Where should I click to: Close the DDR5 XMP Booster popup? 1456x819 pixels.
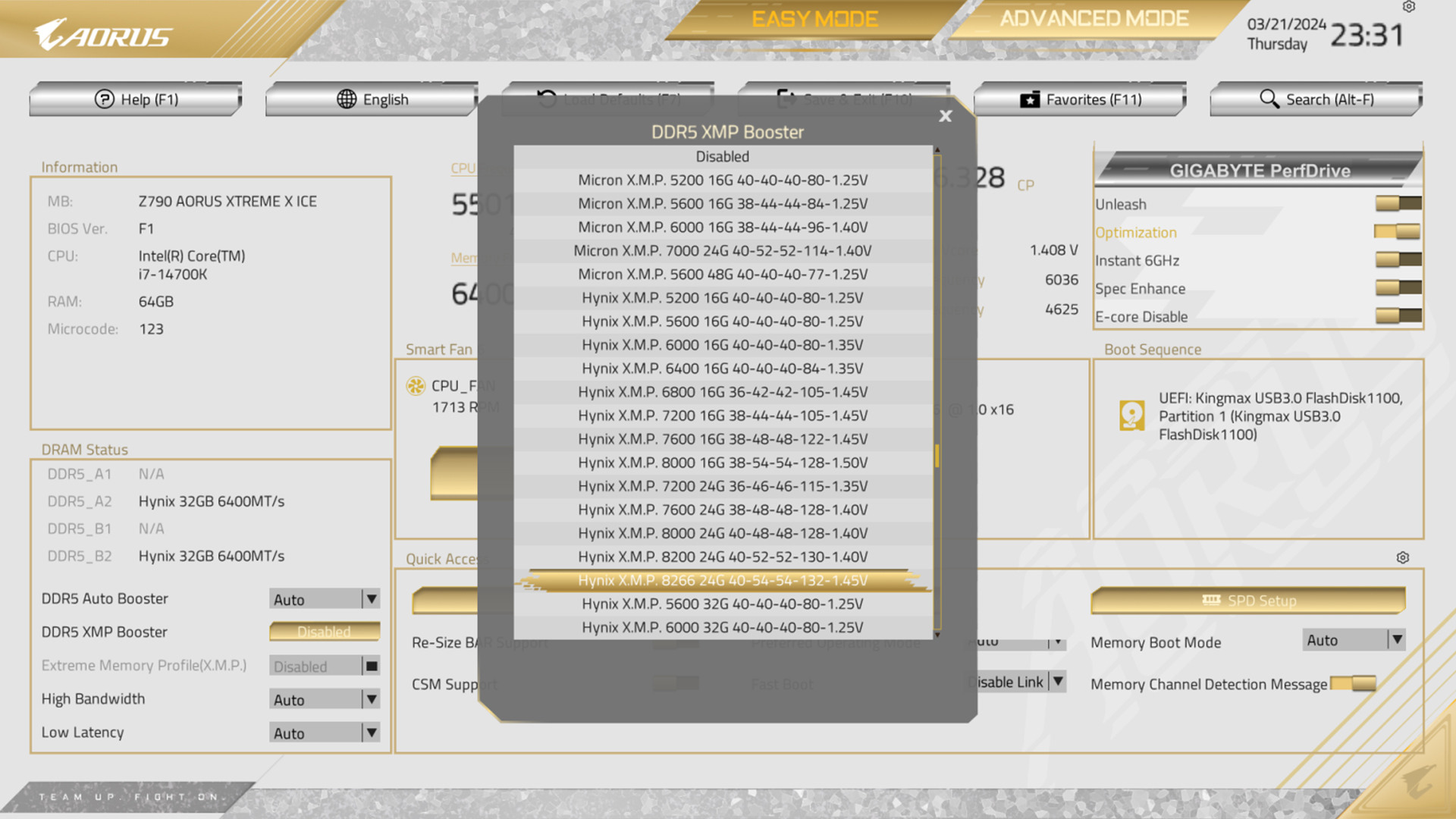click(x=945, y=116)
